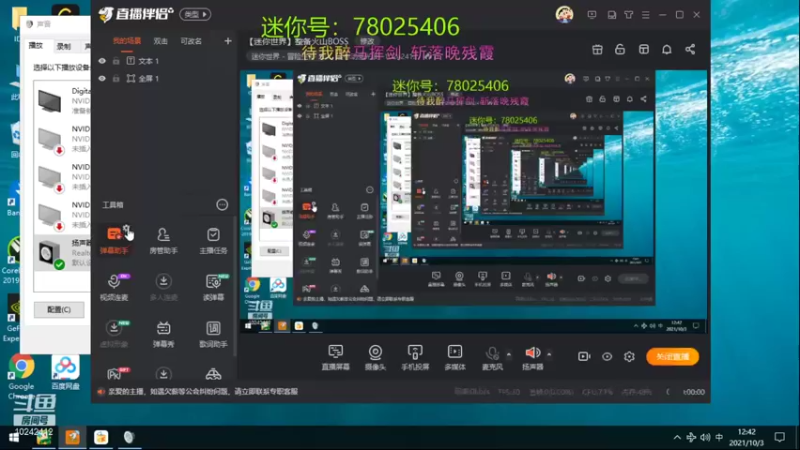The width and height of the screenshot is (800, 450).
Task: Click the orange app icon on taskbar
Action: point(72,437)
